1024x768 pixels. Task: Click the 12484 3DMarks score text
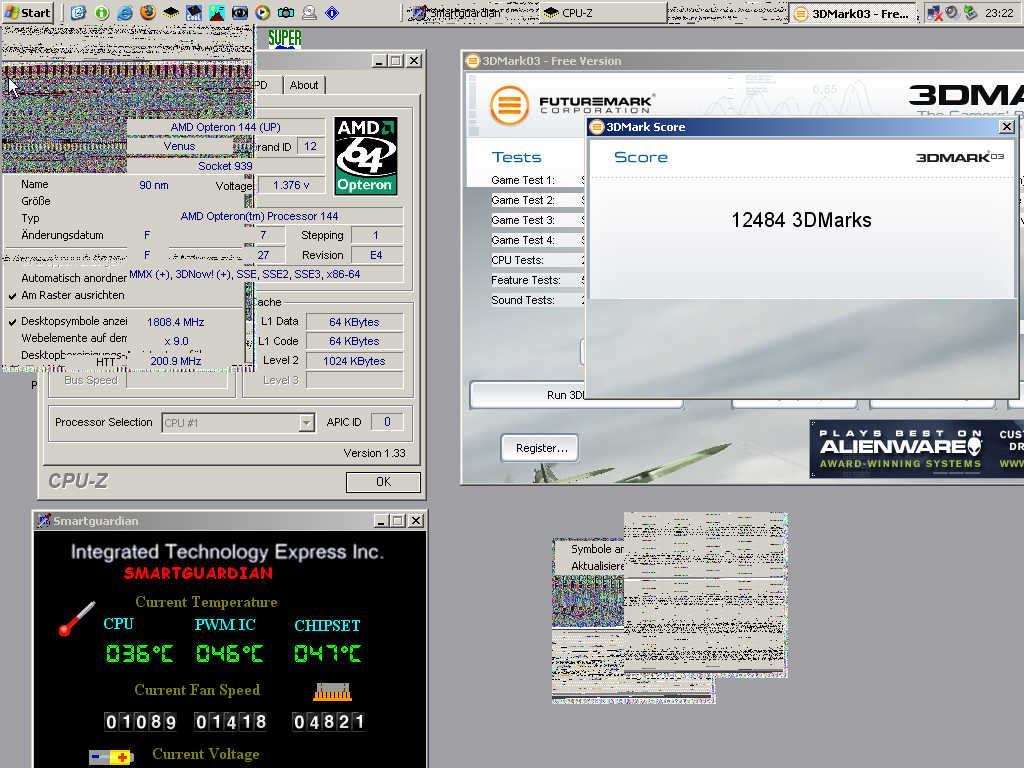[x=801, y=220]
